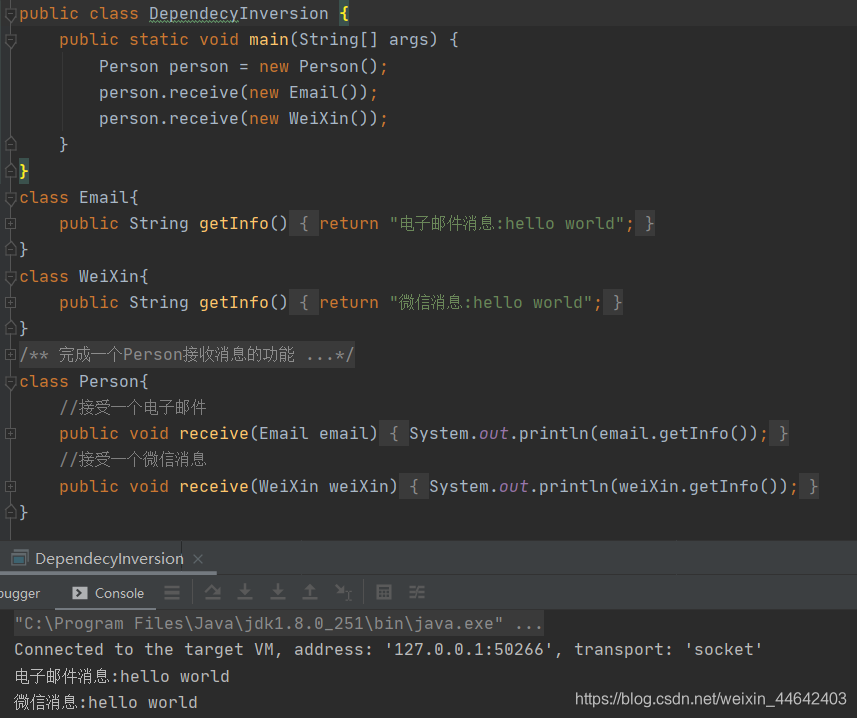Screen dimensions: 857x718
Task: Click the DependecyInversion class name in code
Action: 239,14
